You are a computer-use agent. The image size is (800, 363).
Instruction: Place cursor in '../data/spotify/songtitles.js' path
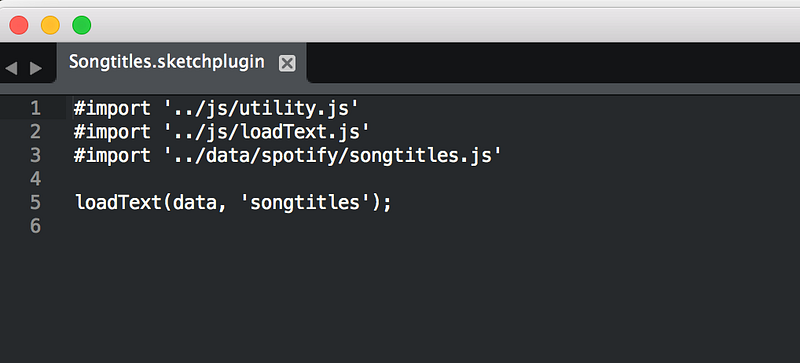333,155
